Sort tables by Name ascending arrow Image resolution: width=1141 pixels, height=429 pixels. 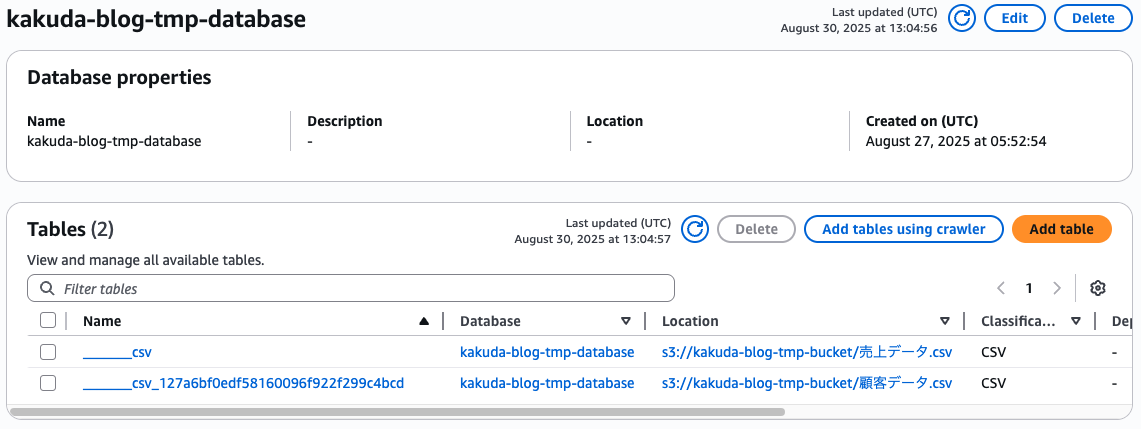click(x=424, y=321)
